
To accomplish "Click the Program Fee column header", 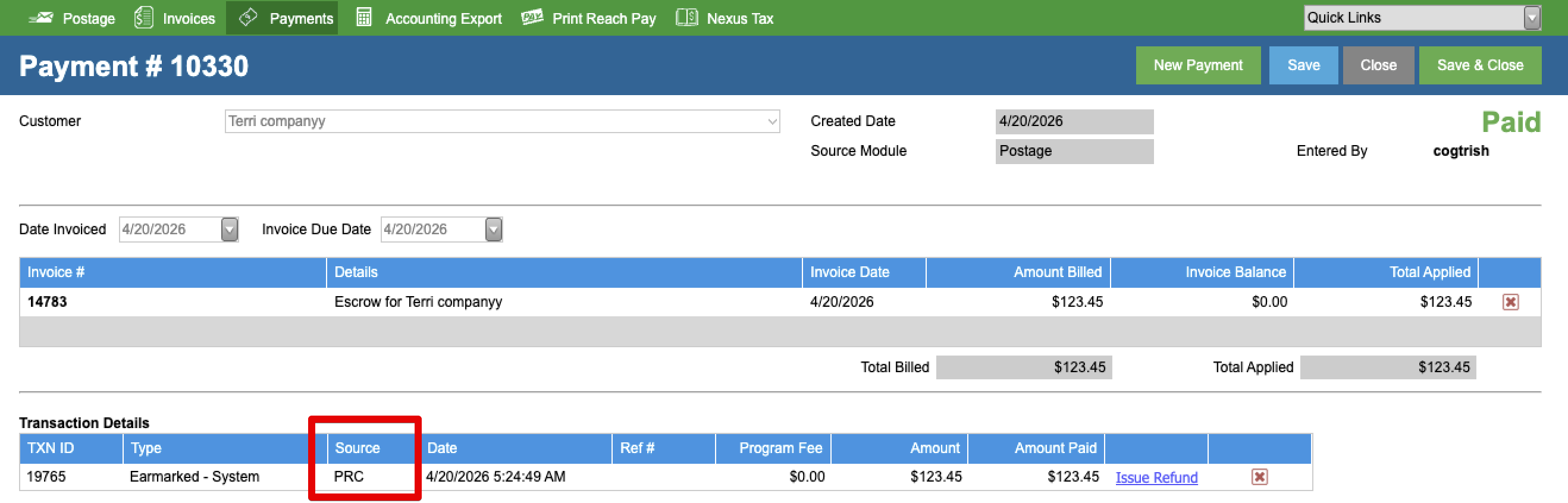I will click(x=773, y=448).
